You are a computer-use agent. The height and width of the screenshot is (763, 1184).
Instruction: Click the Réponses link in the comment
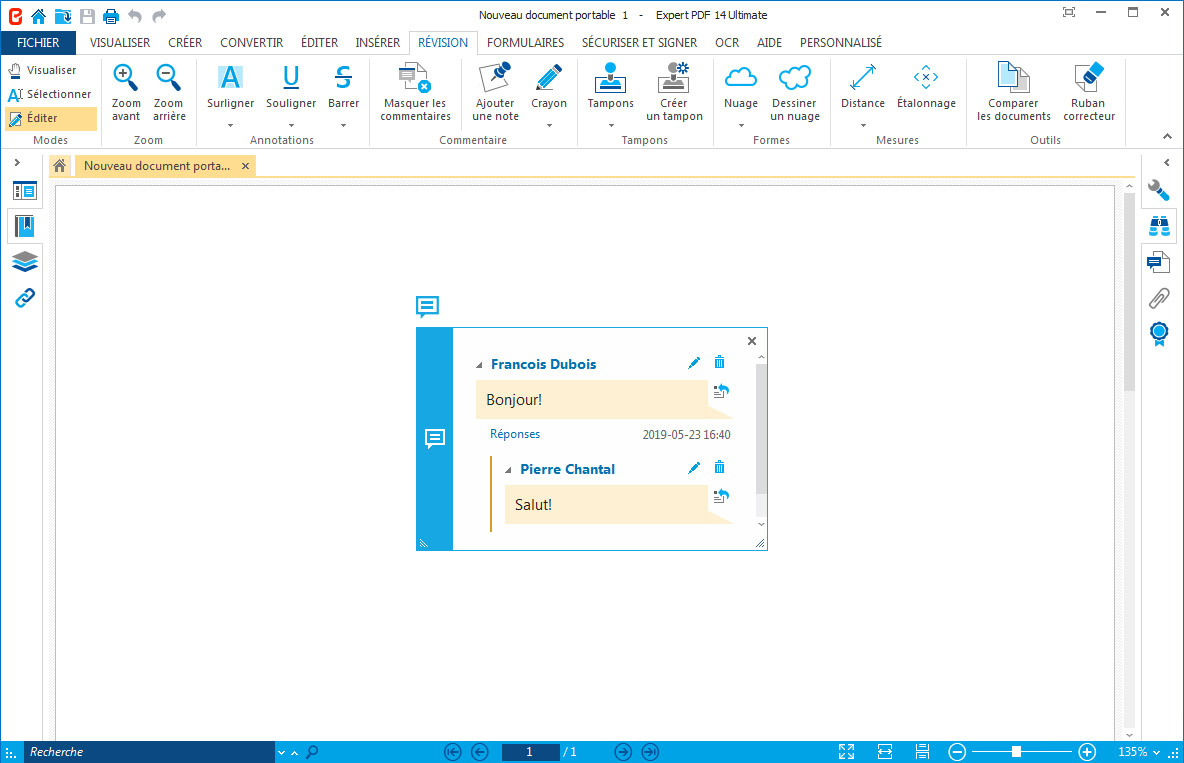pos(515,434)
